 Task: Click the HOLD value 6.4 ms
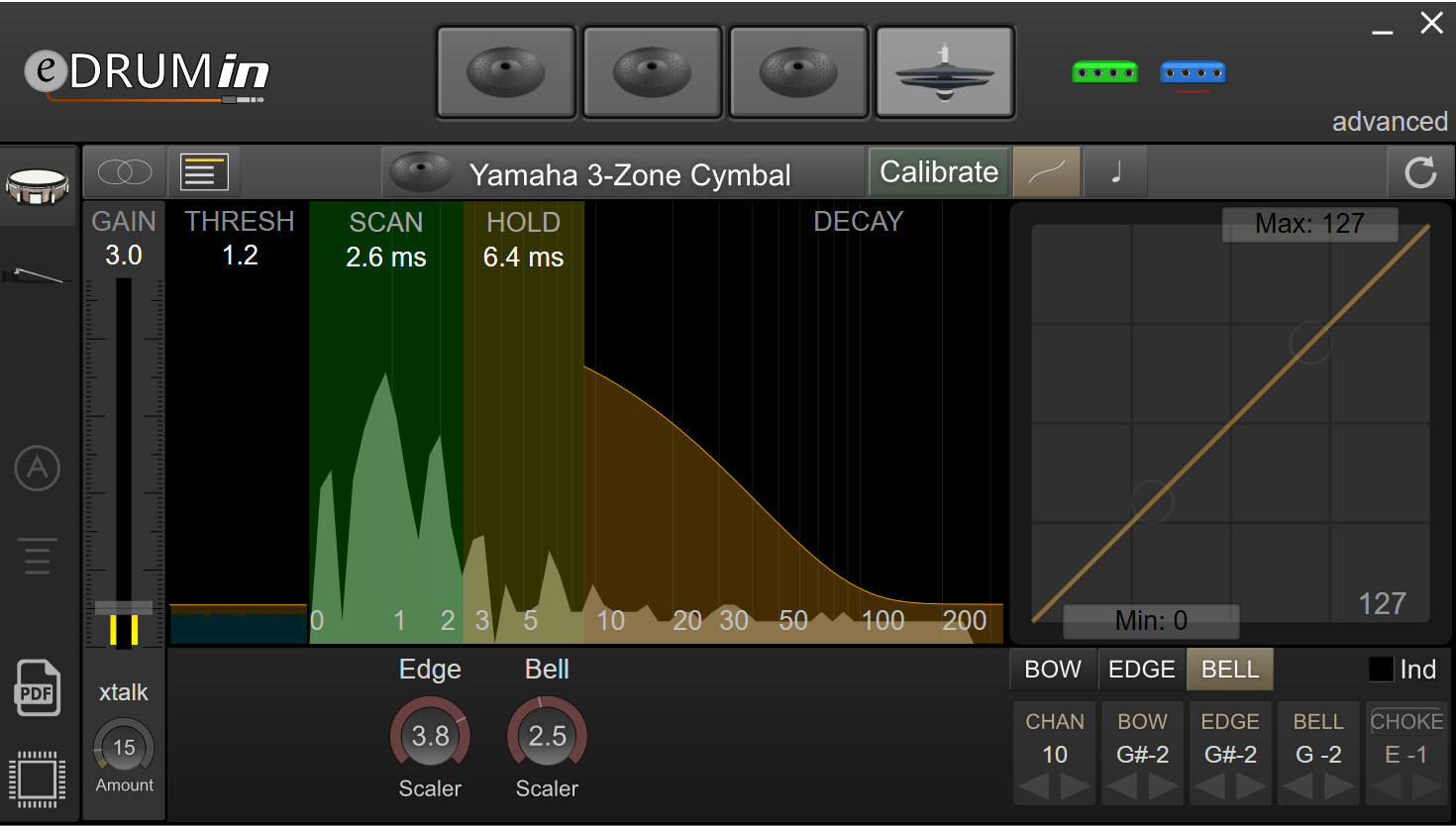[523, 258]
